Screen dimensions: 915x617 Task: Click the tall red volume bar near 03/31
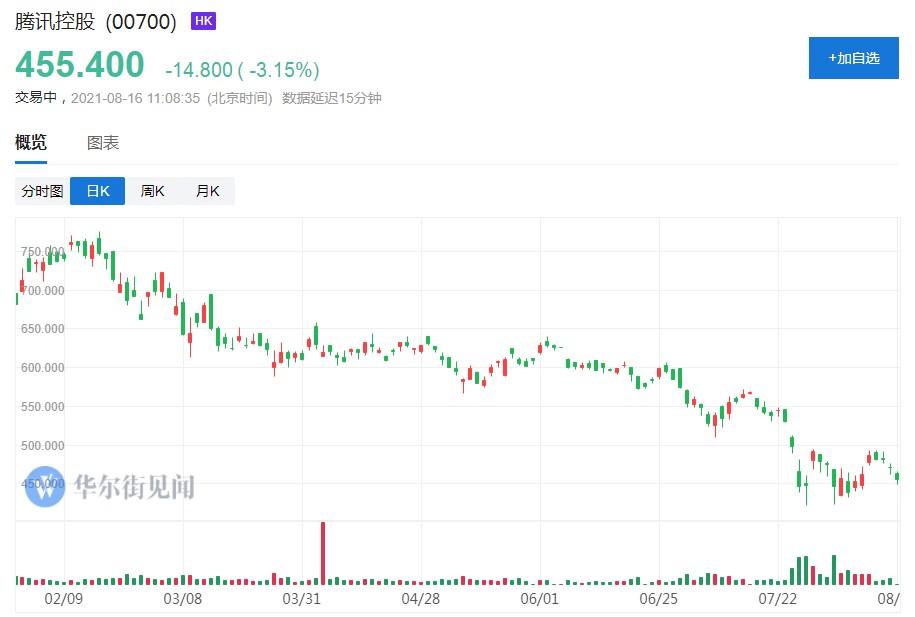tap(323, 552)
